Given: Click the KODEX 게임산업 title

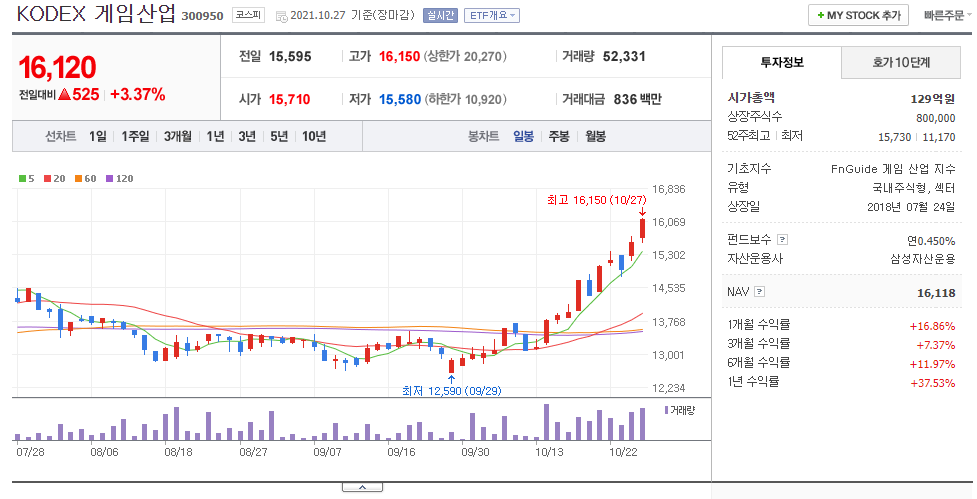Looking at the screenshot, I should coord(96,14).
